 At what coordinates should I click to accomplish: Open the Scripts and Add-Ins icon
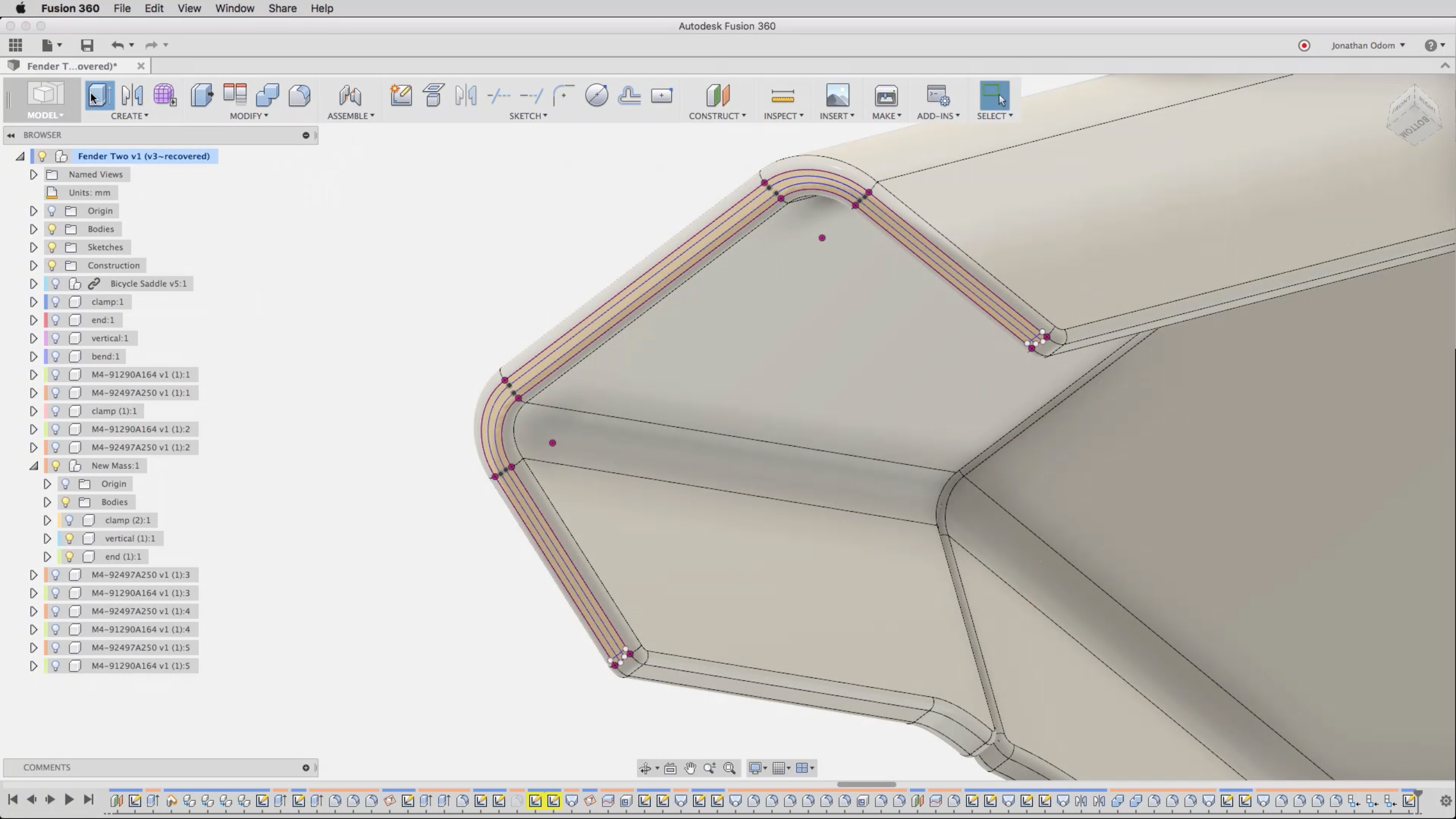(937, 96)
